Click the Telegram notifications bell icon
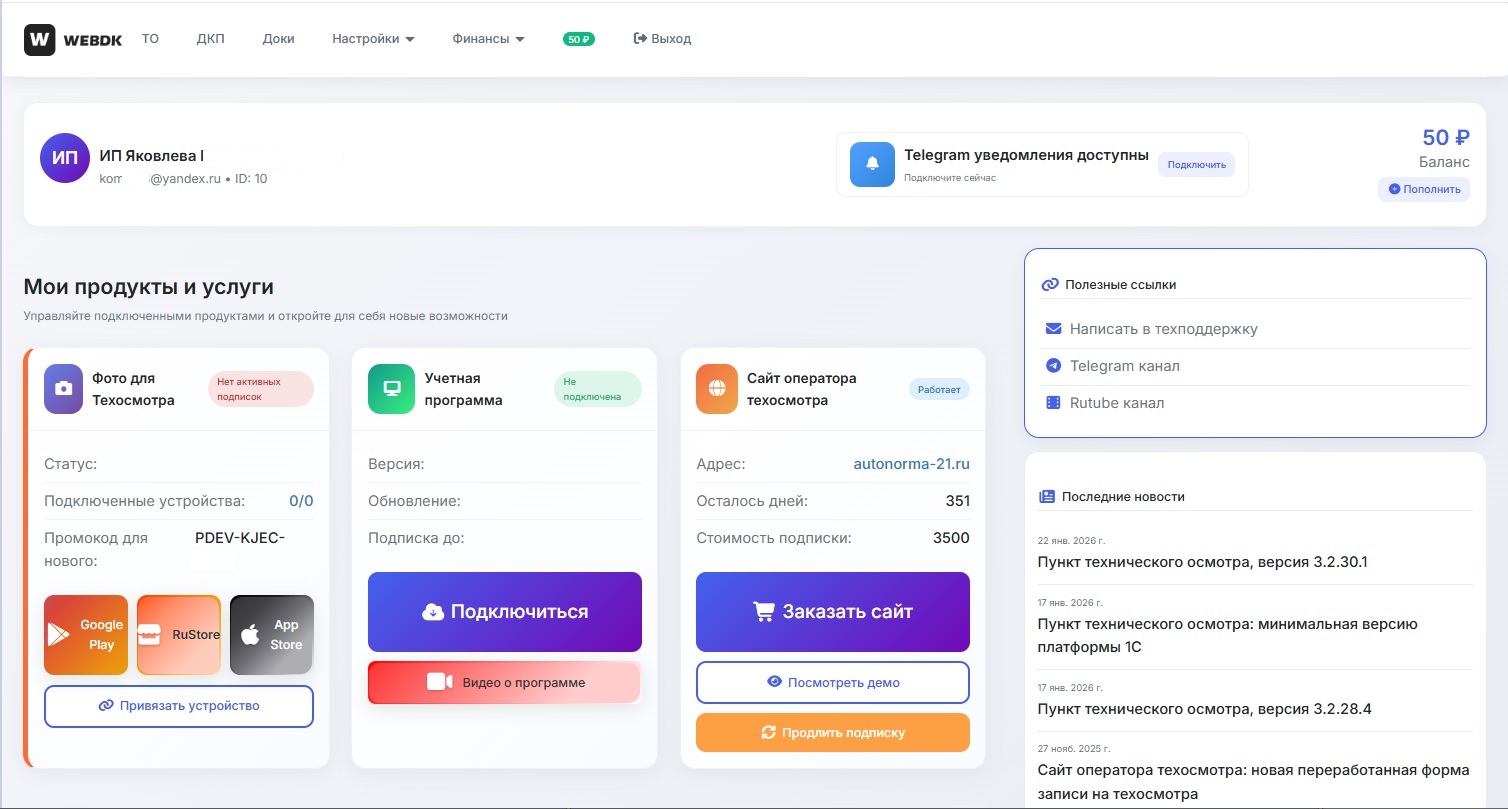 872,164
